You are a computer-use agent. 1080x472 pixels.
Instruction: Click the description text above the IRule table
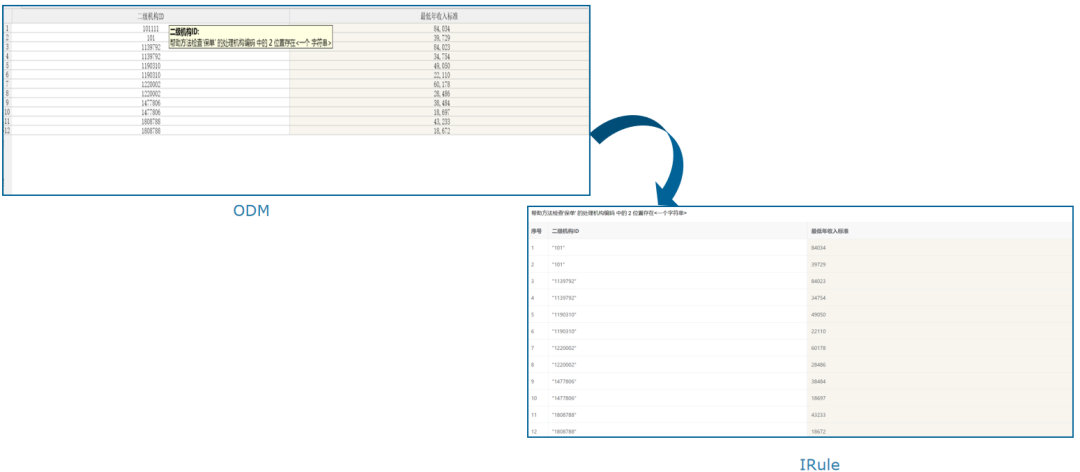pos(609,213)
